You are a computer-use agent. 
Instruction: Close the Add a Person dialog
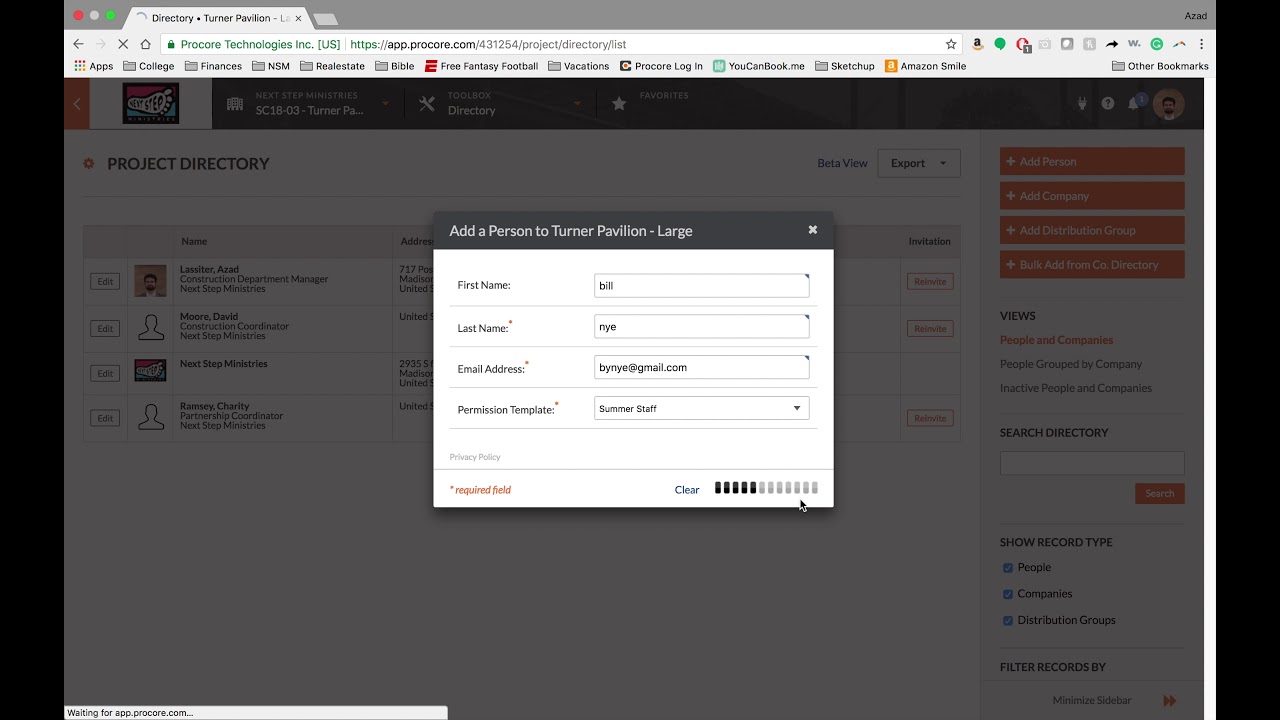coord(812,229)
